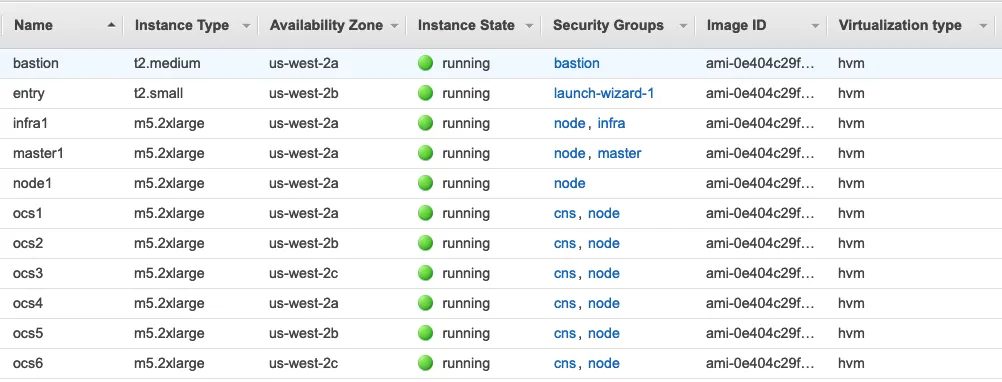The width and height of the screenshot is (1002, 382).
Task: Click the green running icon for node1
Action: (x=426, y=183)
